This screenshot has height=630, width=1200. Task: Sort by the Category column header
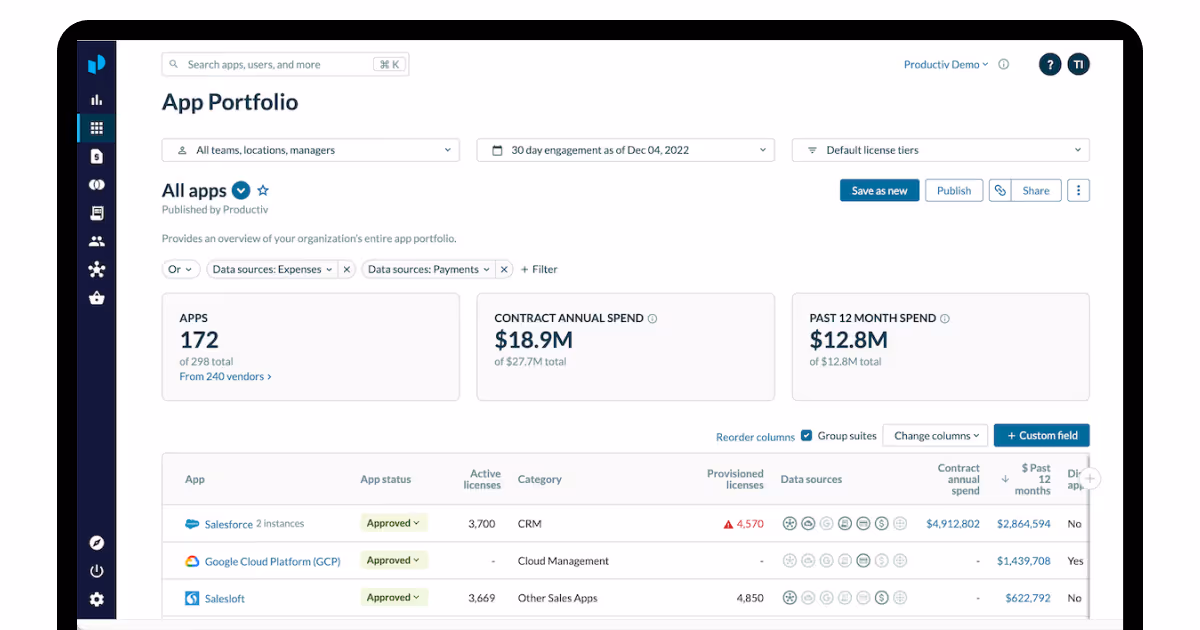[x=540, y=479]
